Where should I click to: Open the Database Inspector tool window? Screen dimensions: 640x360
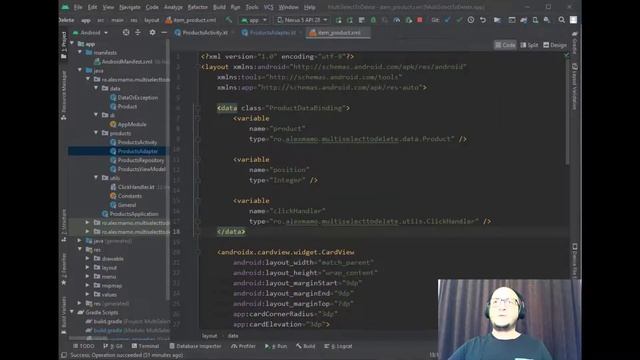(x=195, y=346)
